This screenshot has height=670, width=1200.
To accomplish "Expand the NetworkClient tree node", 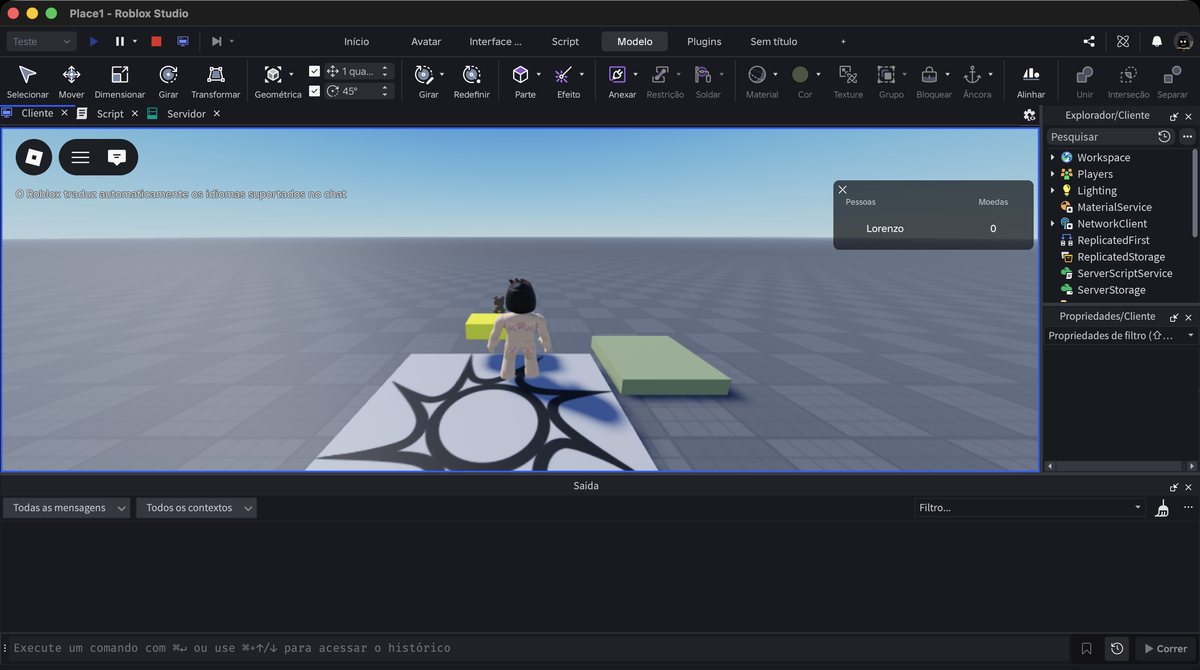I will [1053, 224].
